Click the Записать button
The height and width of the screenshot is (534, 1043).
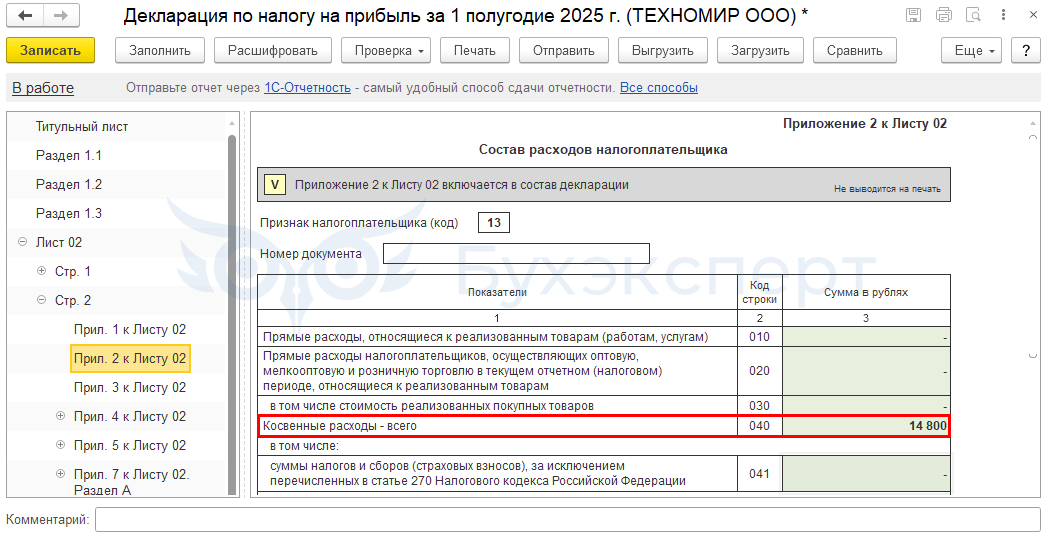point(51,51)
